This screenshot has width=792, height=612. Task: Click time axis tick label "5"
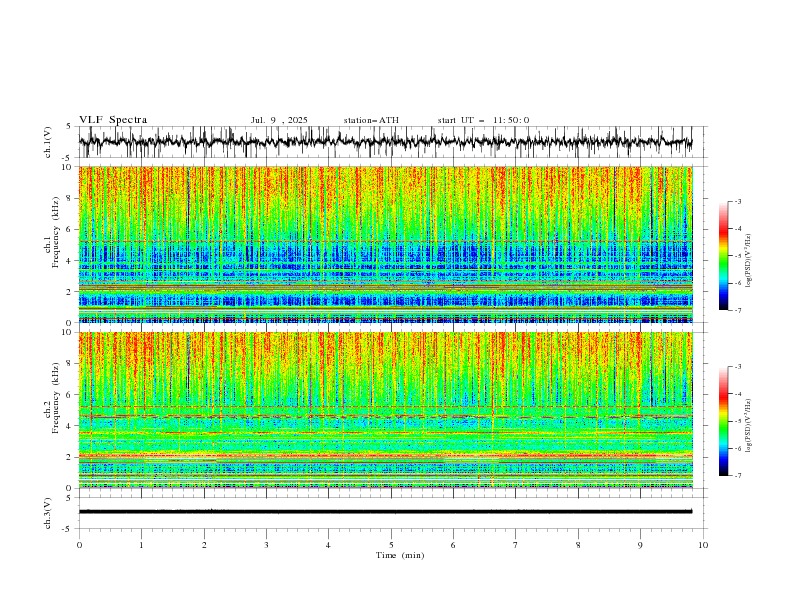391,545
